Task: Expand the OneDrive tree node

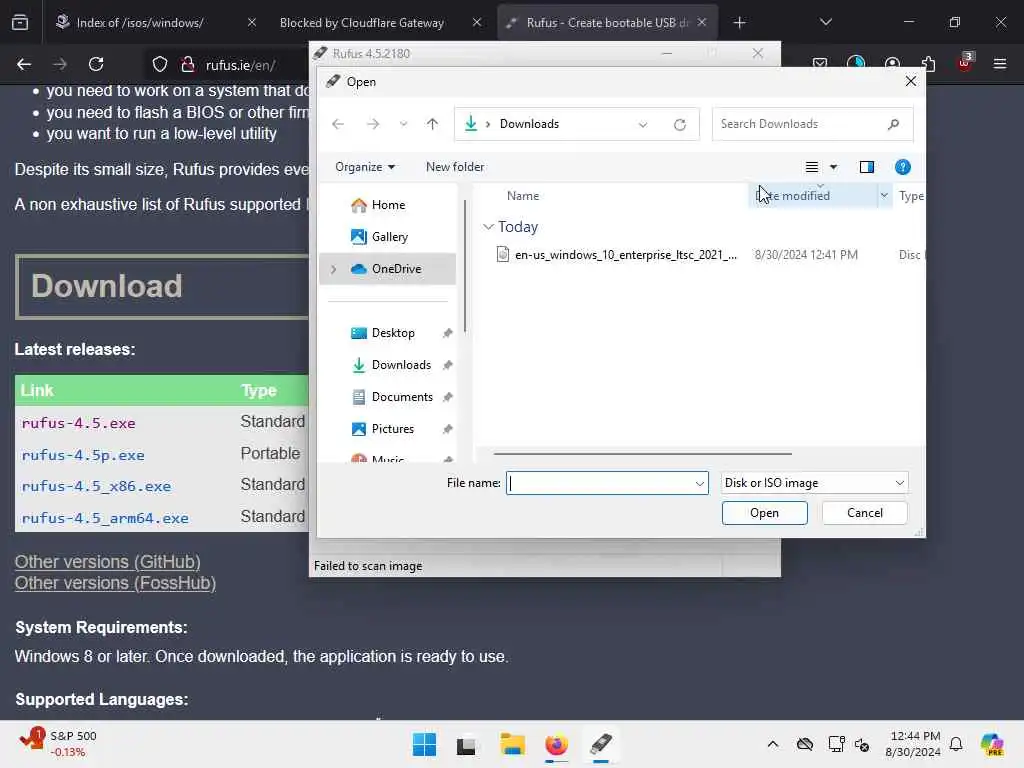Action: click(334, 269)
